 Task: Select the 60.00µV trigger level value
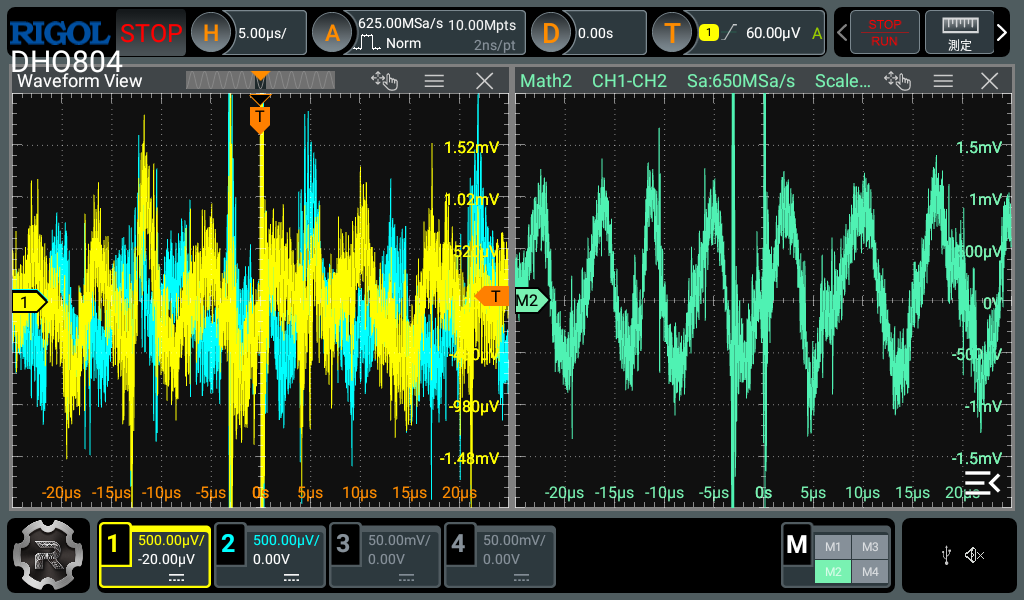pos(773,33)
